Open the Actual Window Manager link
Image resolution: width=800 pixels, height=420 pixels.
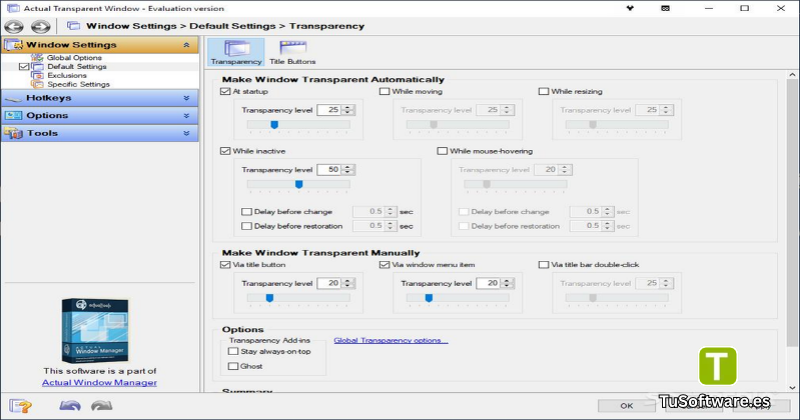tap(99, 383)
